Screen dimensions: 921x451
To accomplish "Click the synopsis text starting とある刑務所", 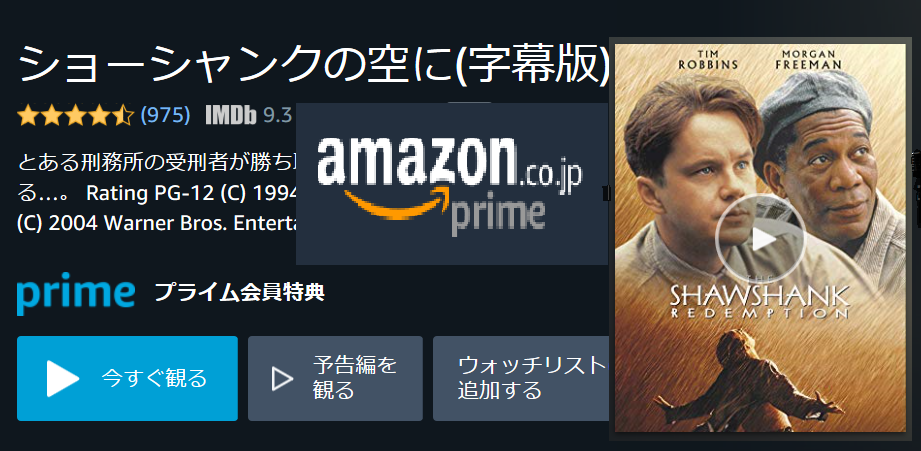I will click(x=157, y=191).
